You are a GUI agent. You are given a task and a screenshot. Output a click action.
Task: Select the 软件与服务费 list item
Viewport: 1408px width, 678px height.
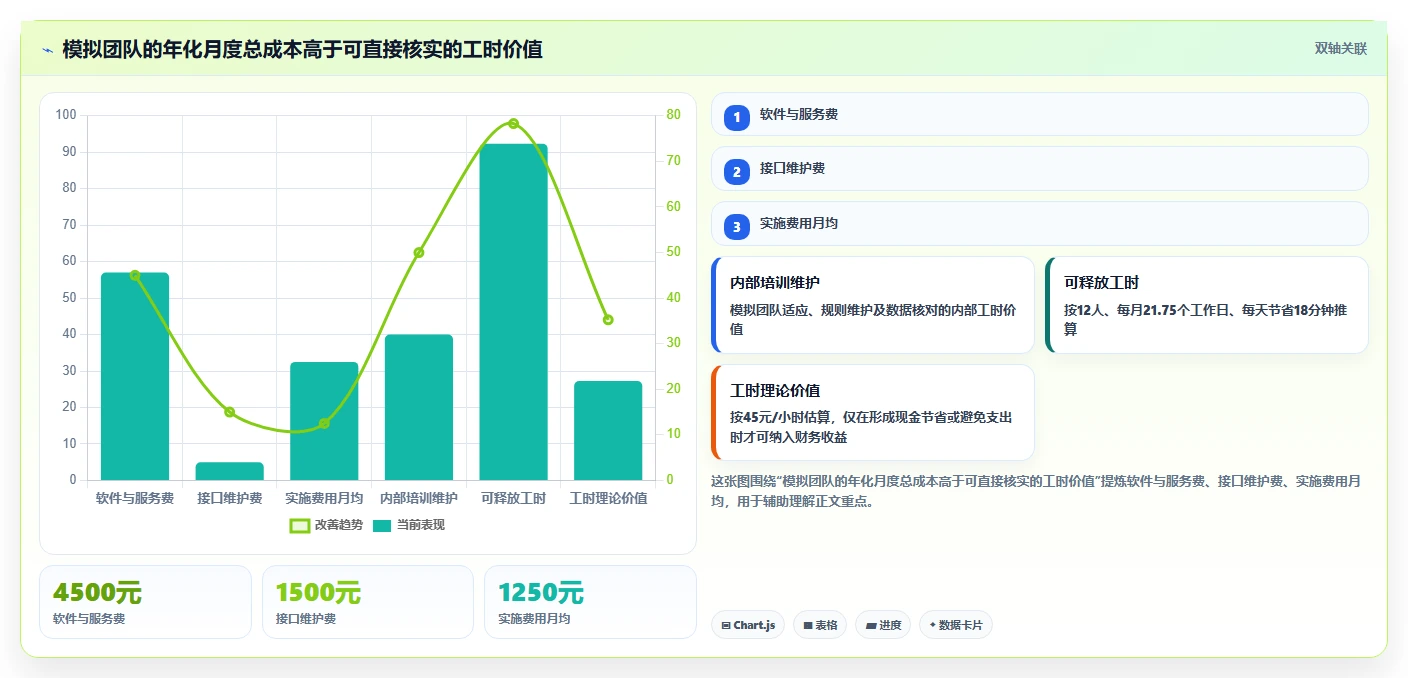[x=1039, y=114]
